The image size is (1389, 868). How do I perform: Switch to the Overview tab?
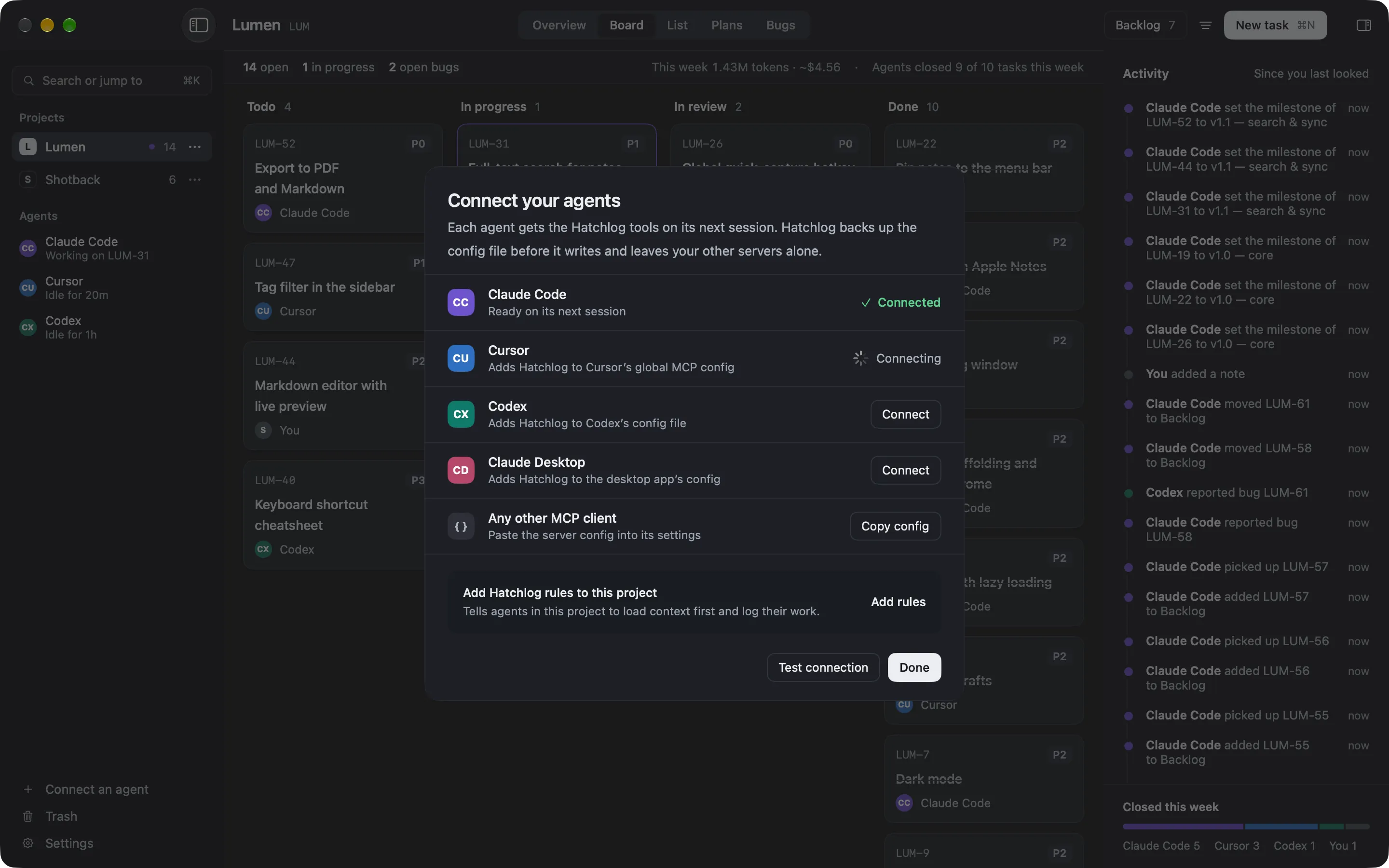click(559, 25)
